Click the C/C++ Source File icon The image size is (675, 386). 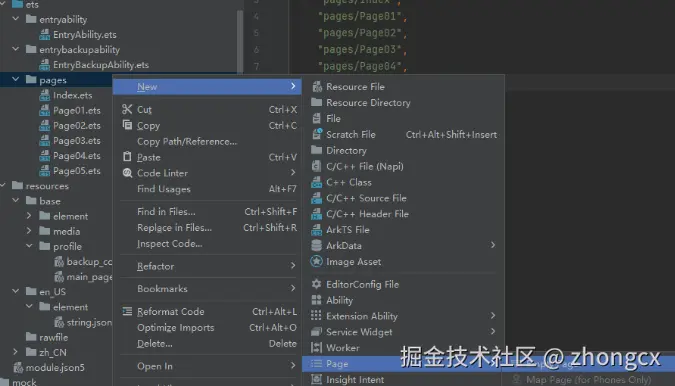317,198
